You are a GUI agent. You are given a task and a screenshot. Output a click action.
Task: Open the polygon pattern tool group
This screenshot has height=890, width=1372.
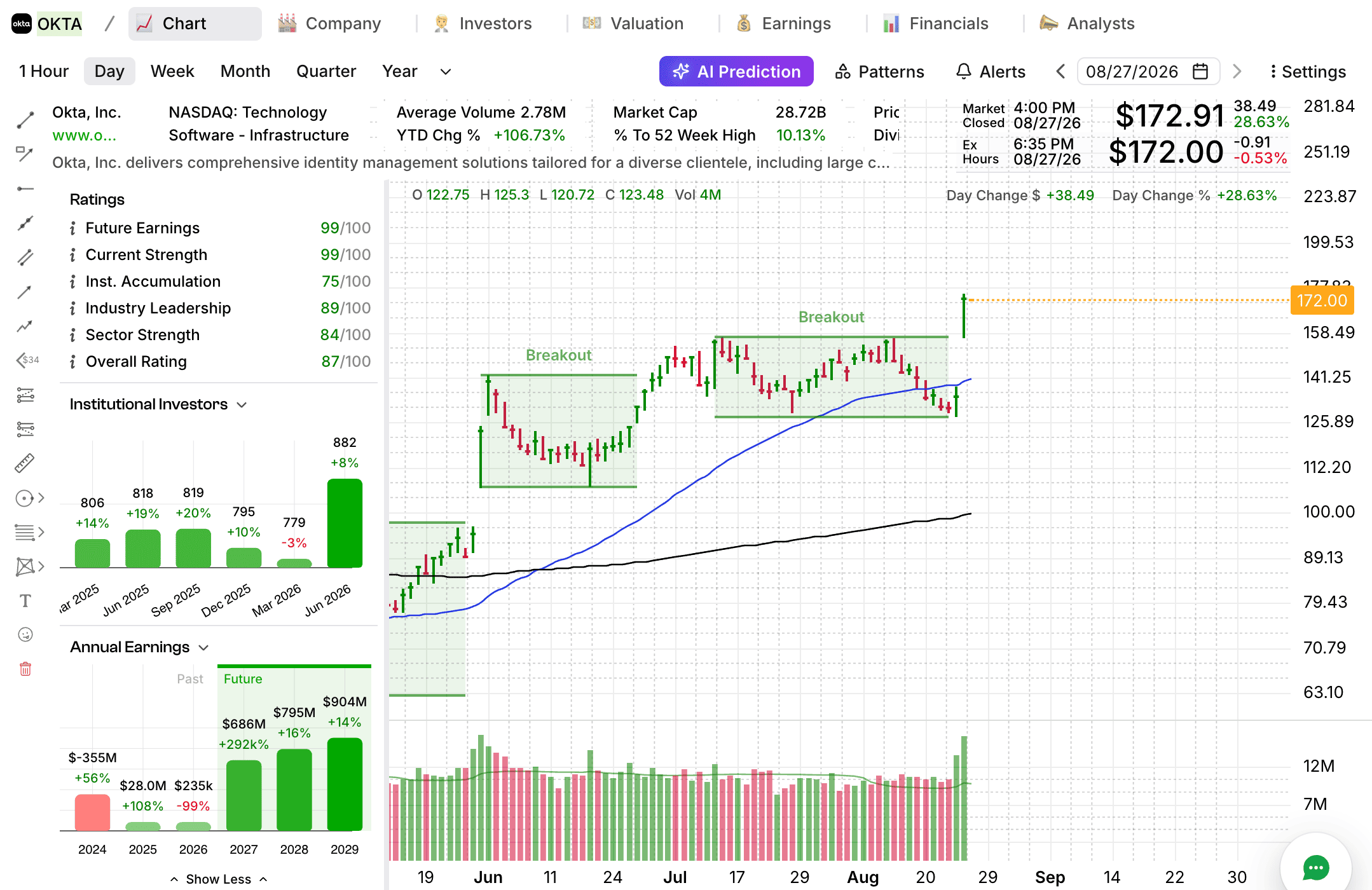(x=29, y=566)
